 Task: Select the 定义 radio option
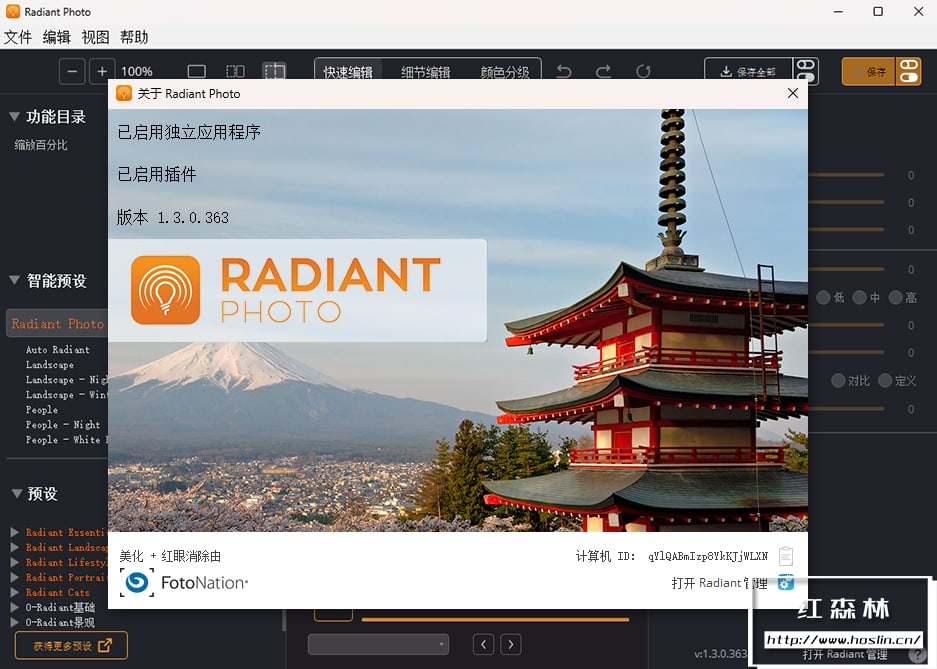click(885, 380)
